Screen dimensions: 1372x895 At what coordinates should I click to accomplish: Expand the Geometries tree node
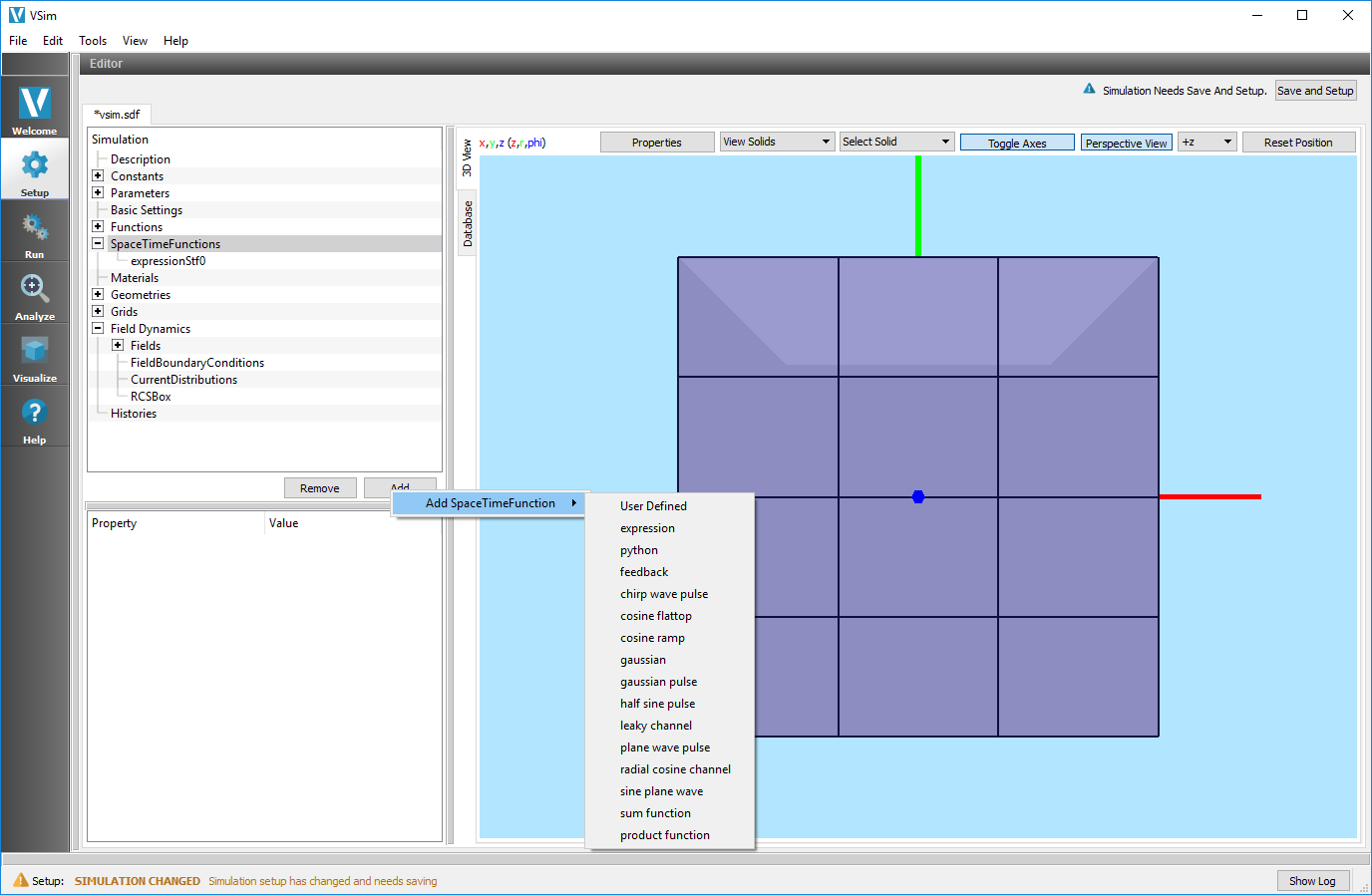98,294
